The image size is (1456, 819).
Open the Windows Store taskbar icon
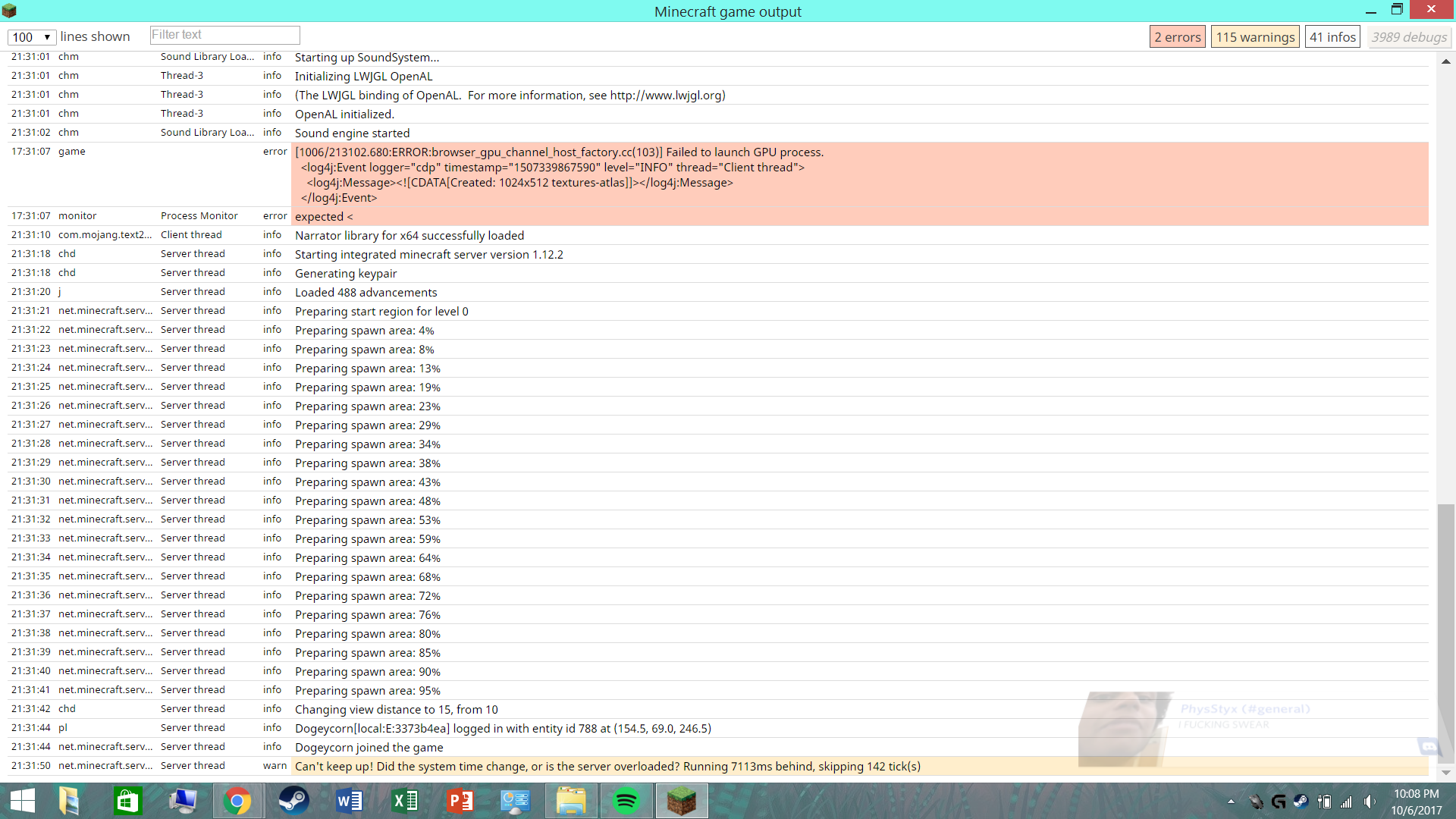127,801
